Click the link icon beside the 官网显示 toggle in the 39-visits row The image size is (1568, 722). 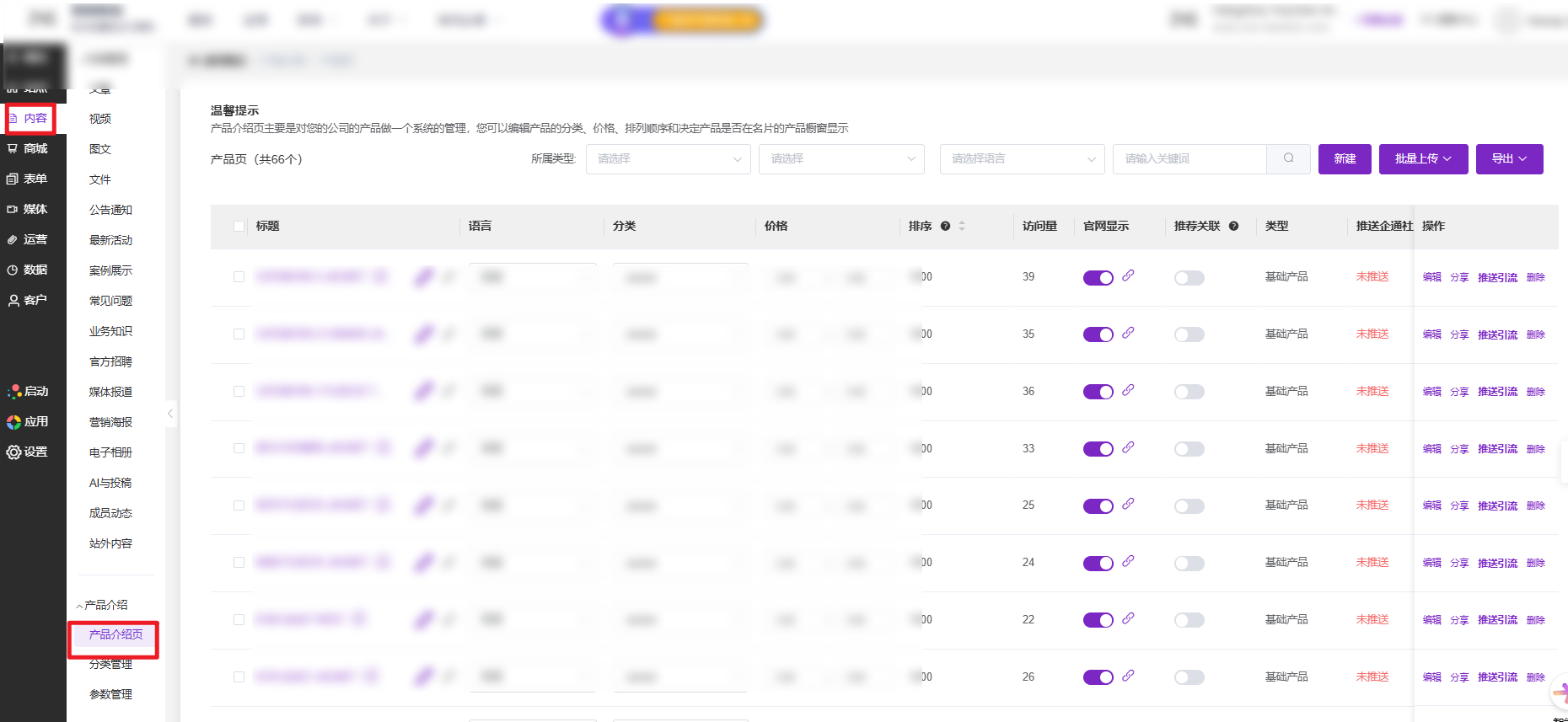coord(1128,276)
